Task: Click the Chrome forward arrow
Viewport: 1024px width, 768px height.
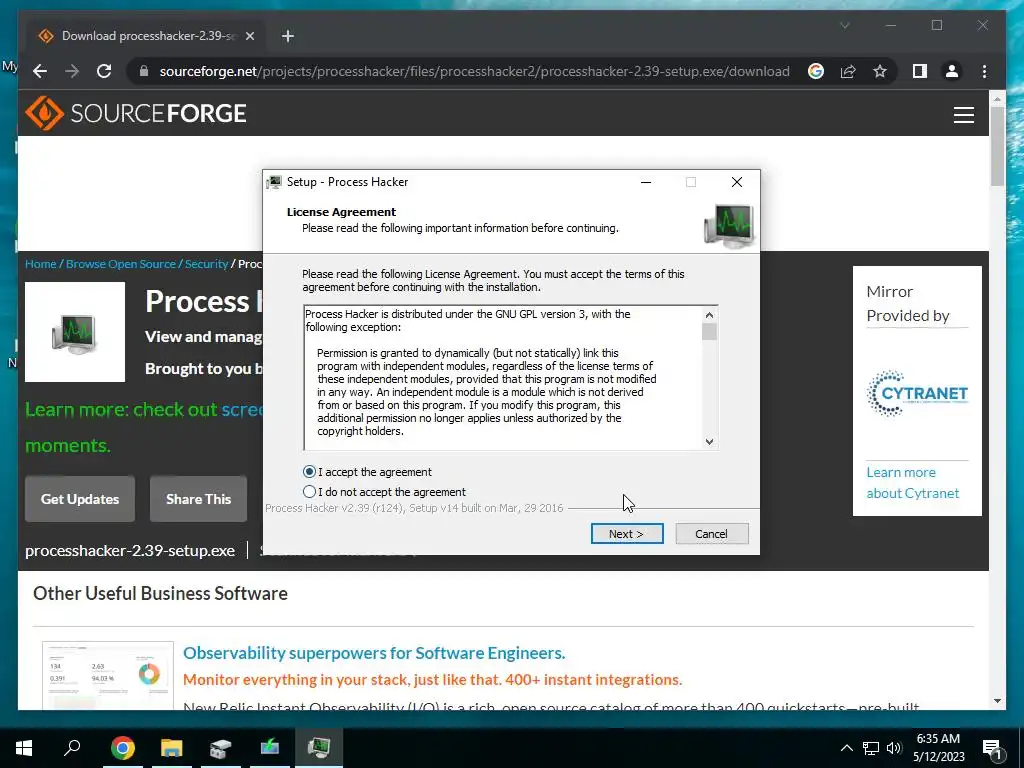Action: (x=72, y=71)
